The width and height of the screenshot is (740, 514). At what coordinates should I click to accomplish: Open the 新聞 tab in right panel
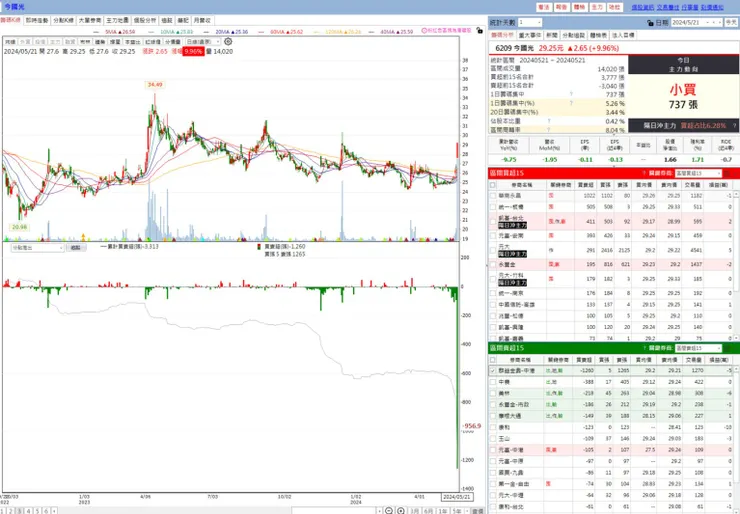[x=552, y=35]
